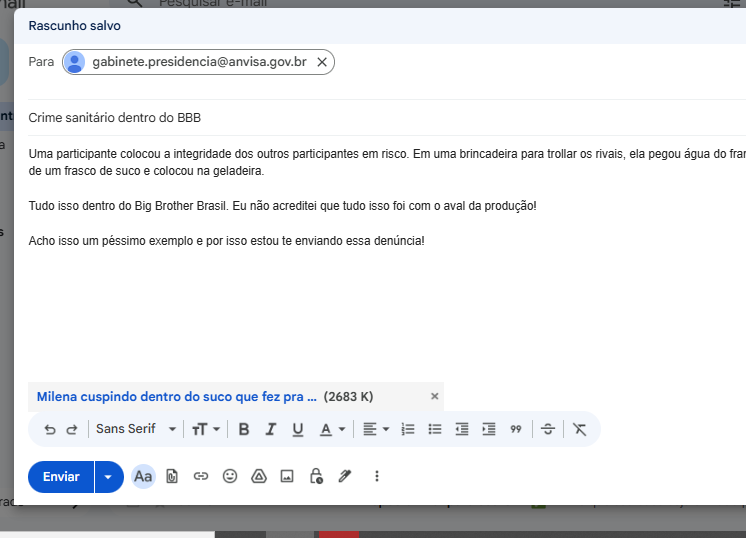
Task: Remove formatting with the clear icon
Action: (579, 430)
